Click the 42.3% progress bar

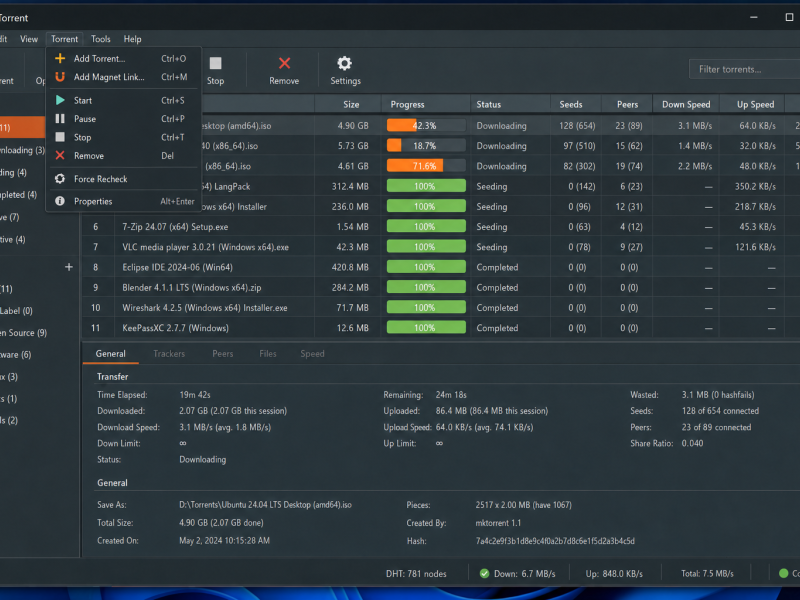pyautogui.click(x=426, y=126)
